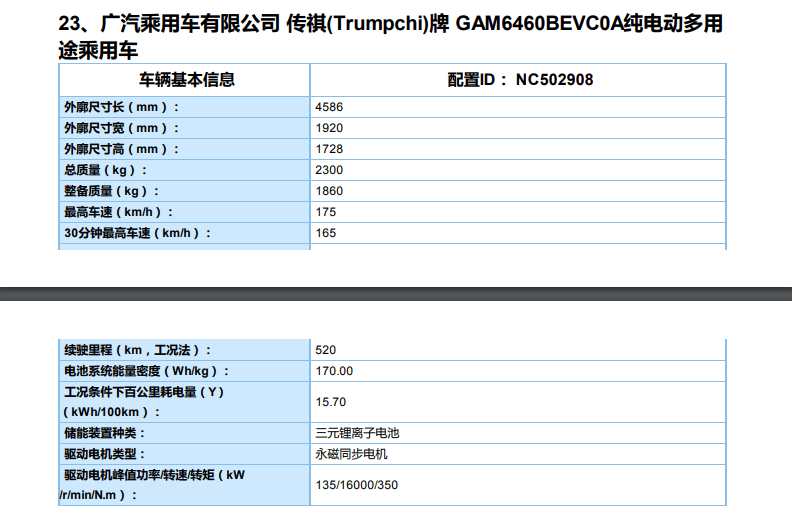Select the 外廓尺寸高 (mm) label
The height and width of the screenshot is (518, 792).
pos(121,149)
